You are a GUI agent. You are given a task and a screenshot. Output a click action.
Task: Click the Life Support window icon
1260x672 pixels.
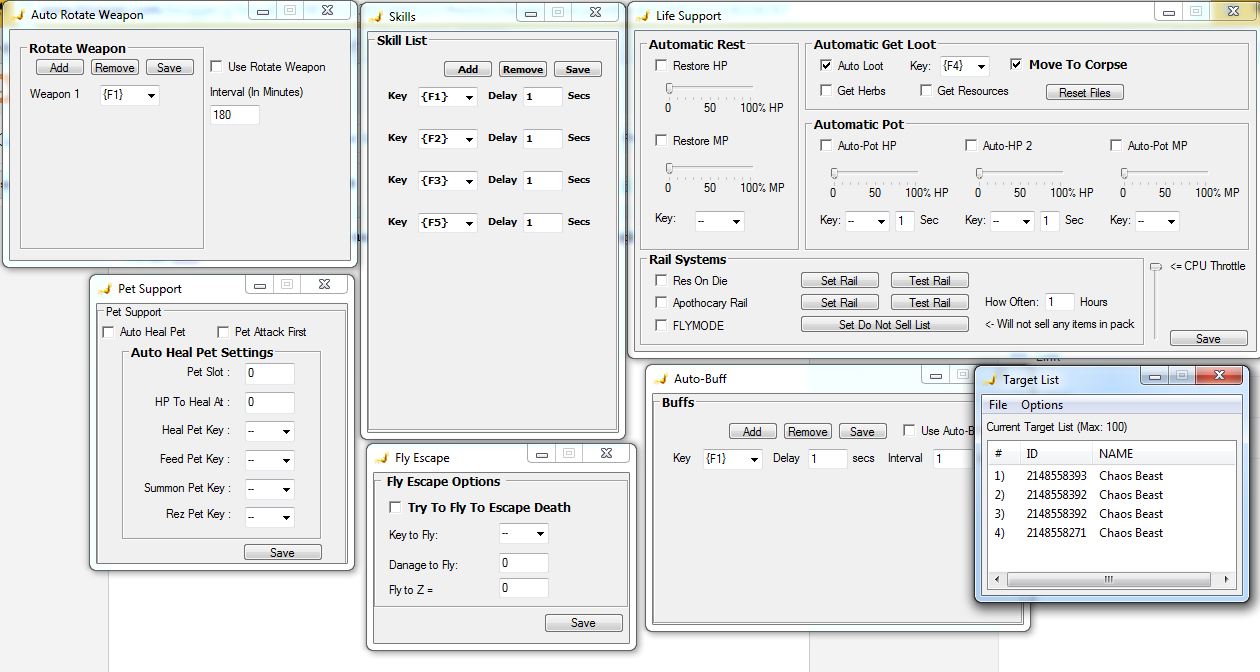[643, 15]
